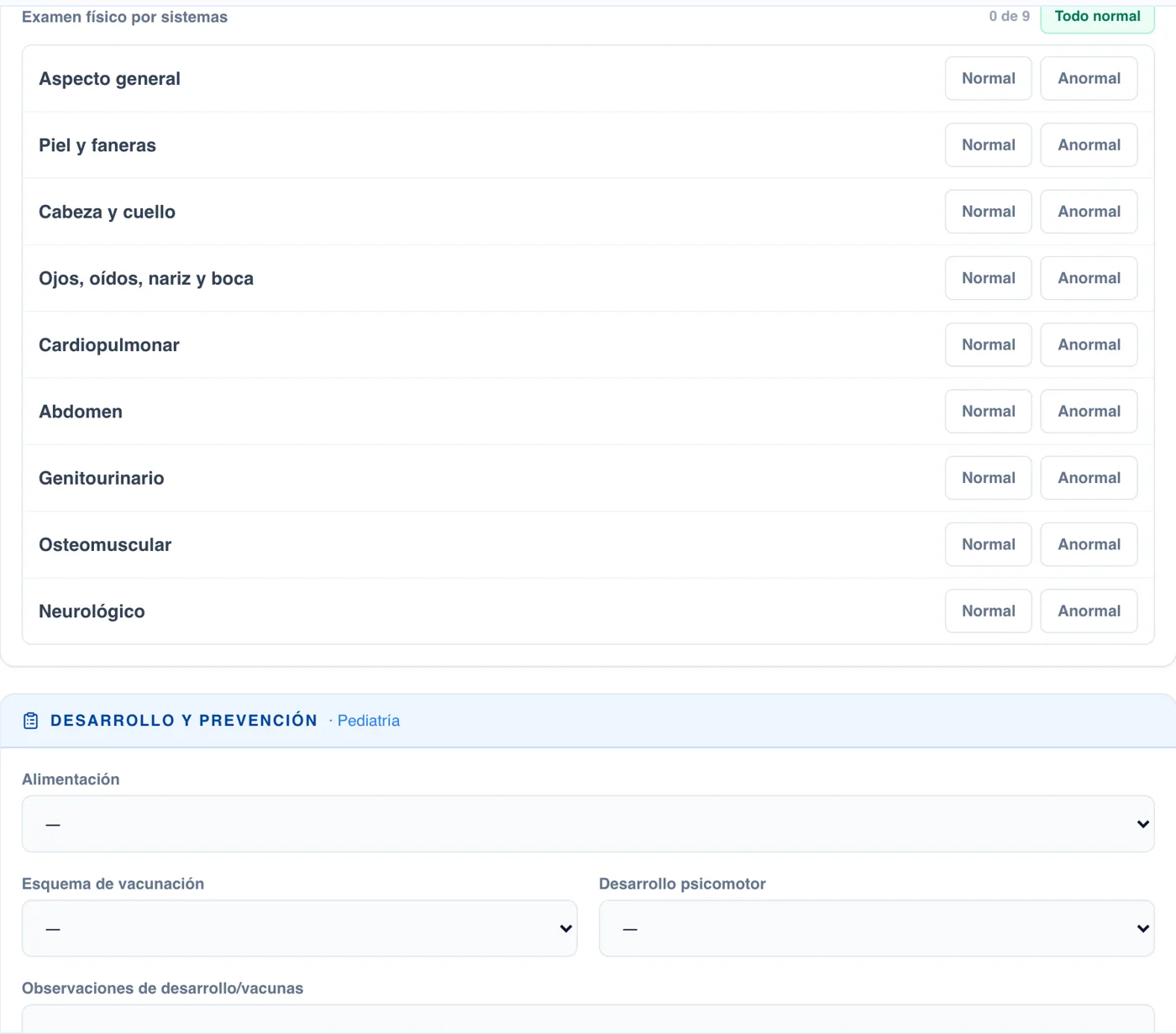Screen dimensions: 1176x1034
Task: Mark Aspecto general as Anormal
Action: 1089,78
